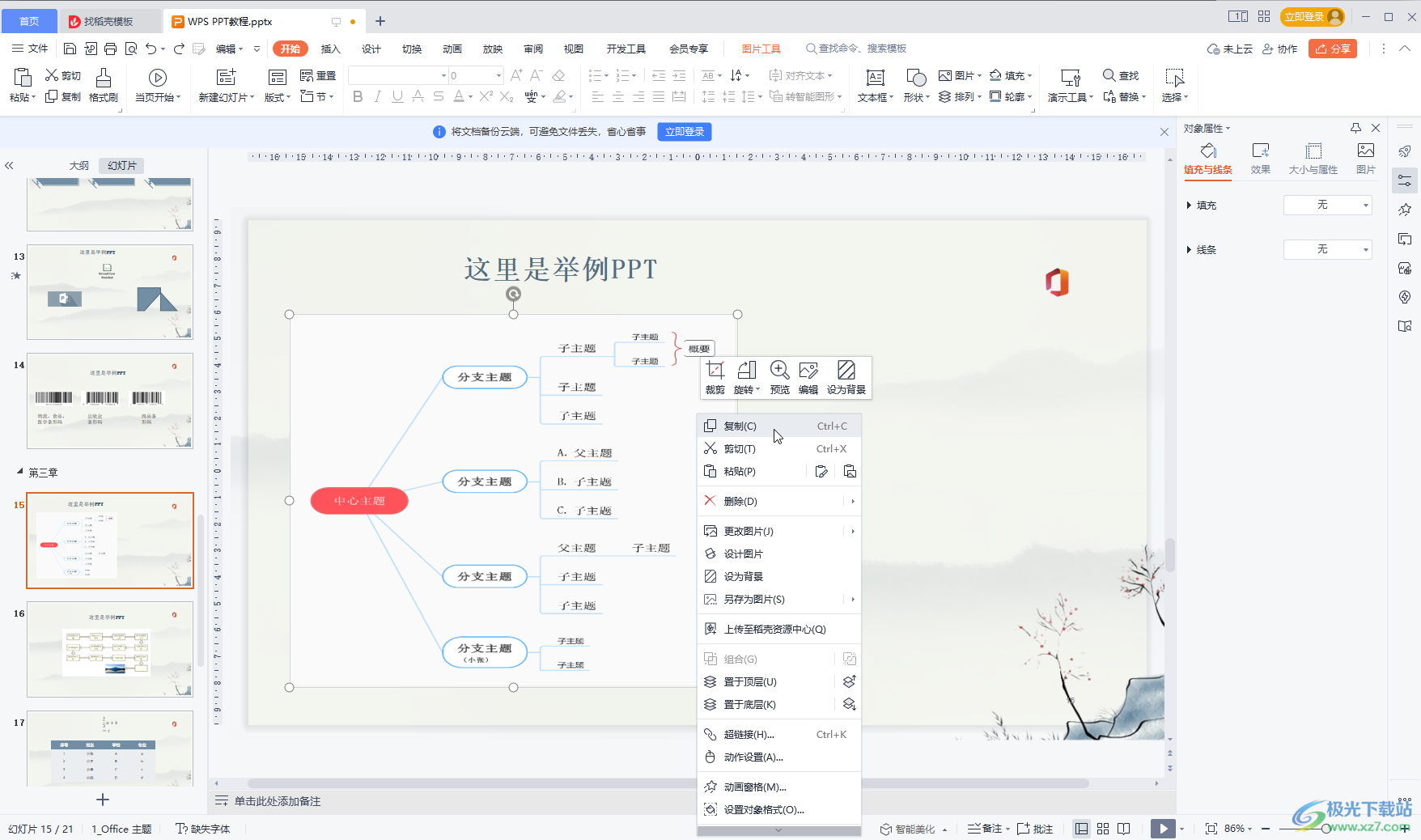
Task: Click the Redo arrow icon
Action: [x=179, y=49]
